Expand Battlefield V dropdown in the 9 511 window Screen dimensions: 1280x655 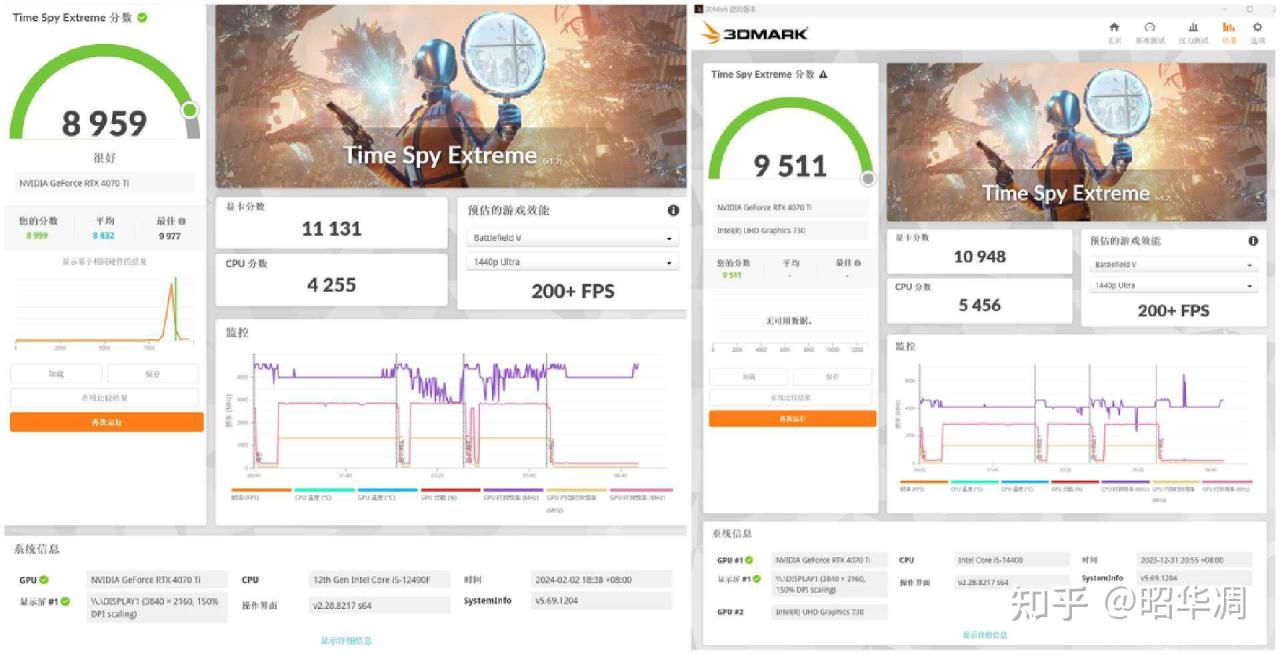[x=1173, y=265]
